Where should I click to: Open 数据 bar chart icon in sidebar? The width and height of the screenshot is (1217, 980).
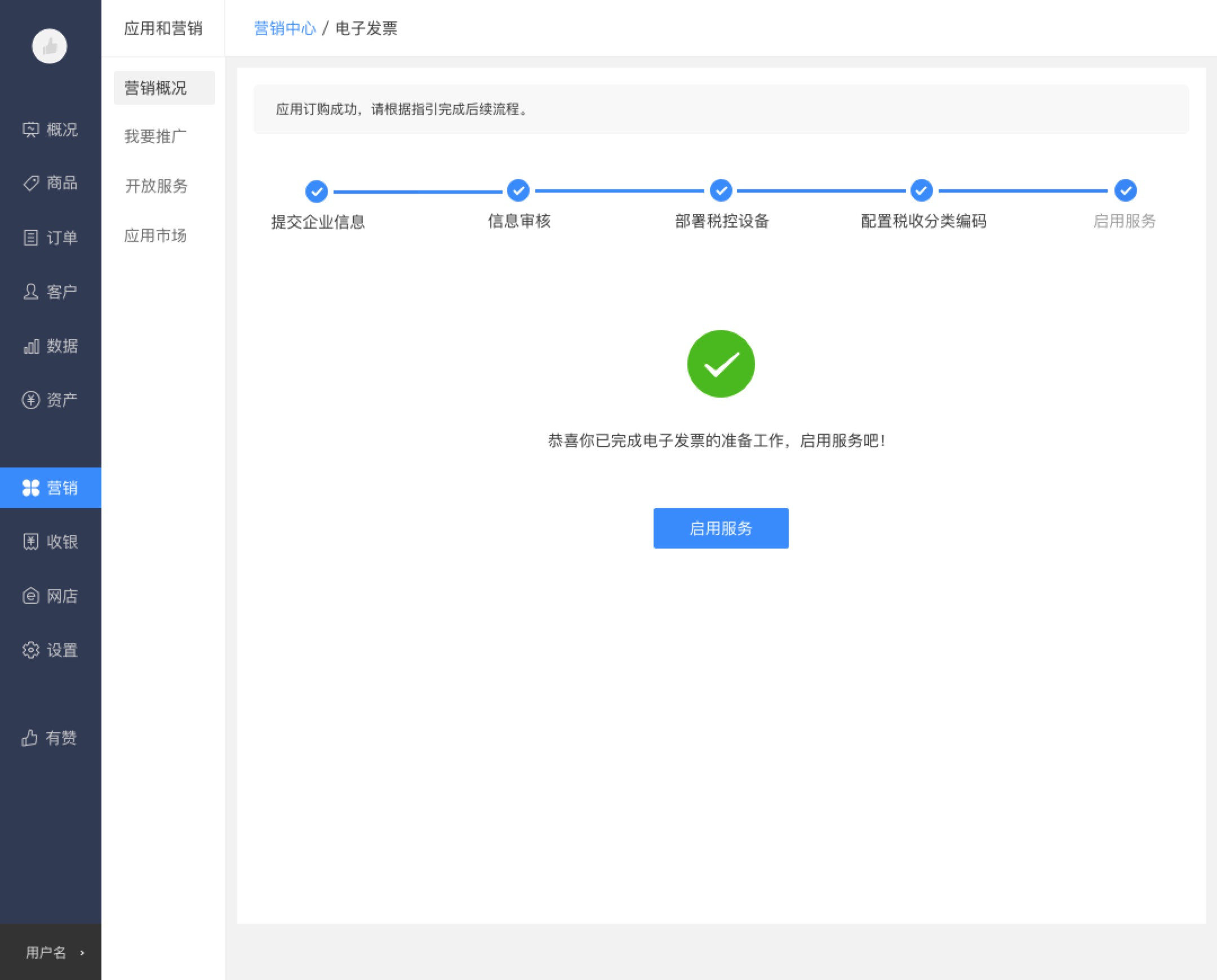[30, 345]
